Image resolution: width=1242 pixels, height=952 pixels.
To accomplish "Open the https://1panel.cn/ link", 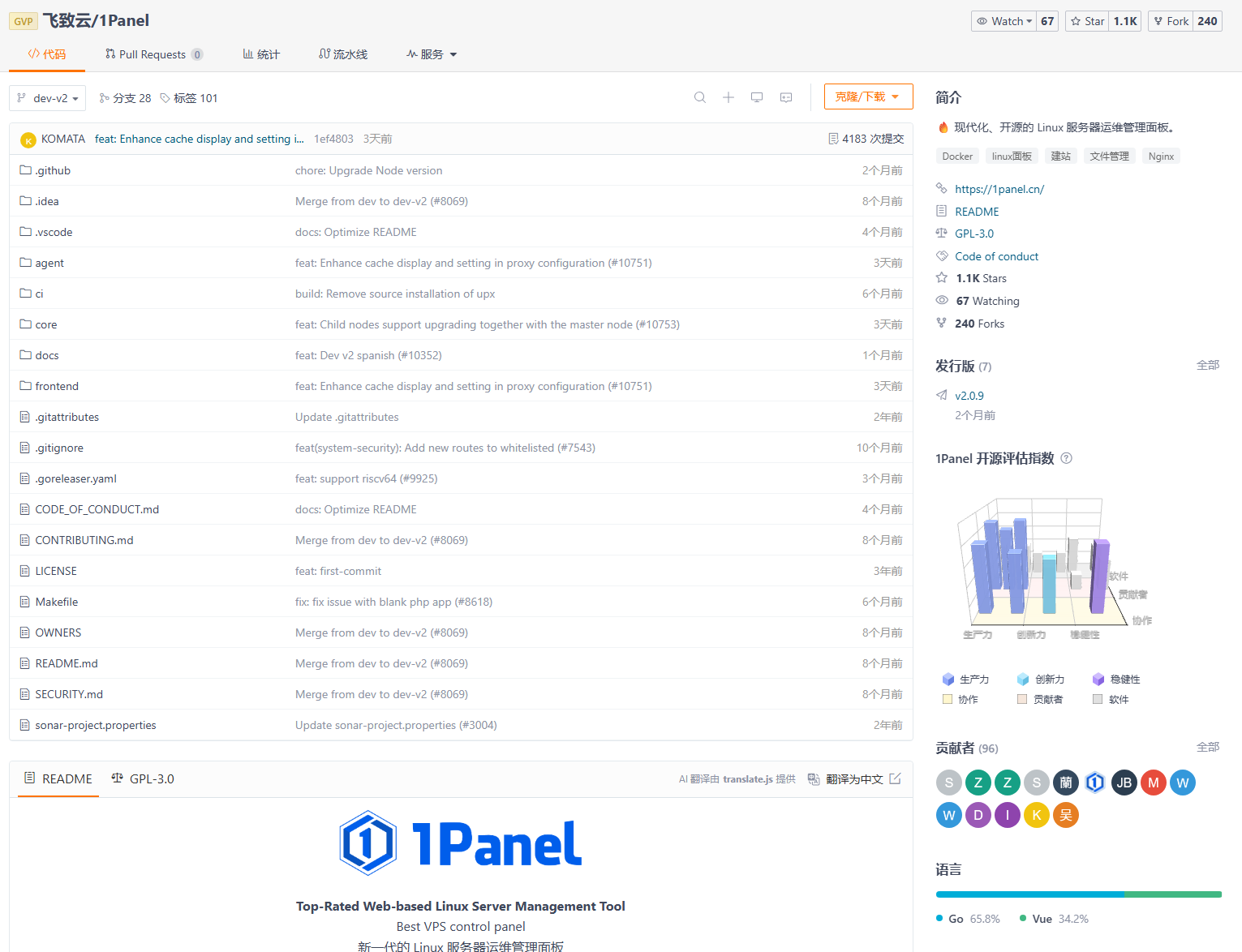I will tap(999, 189).
